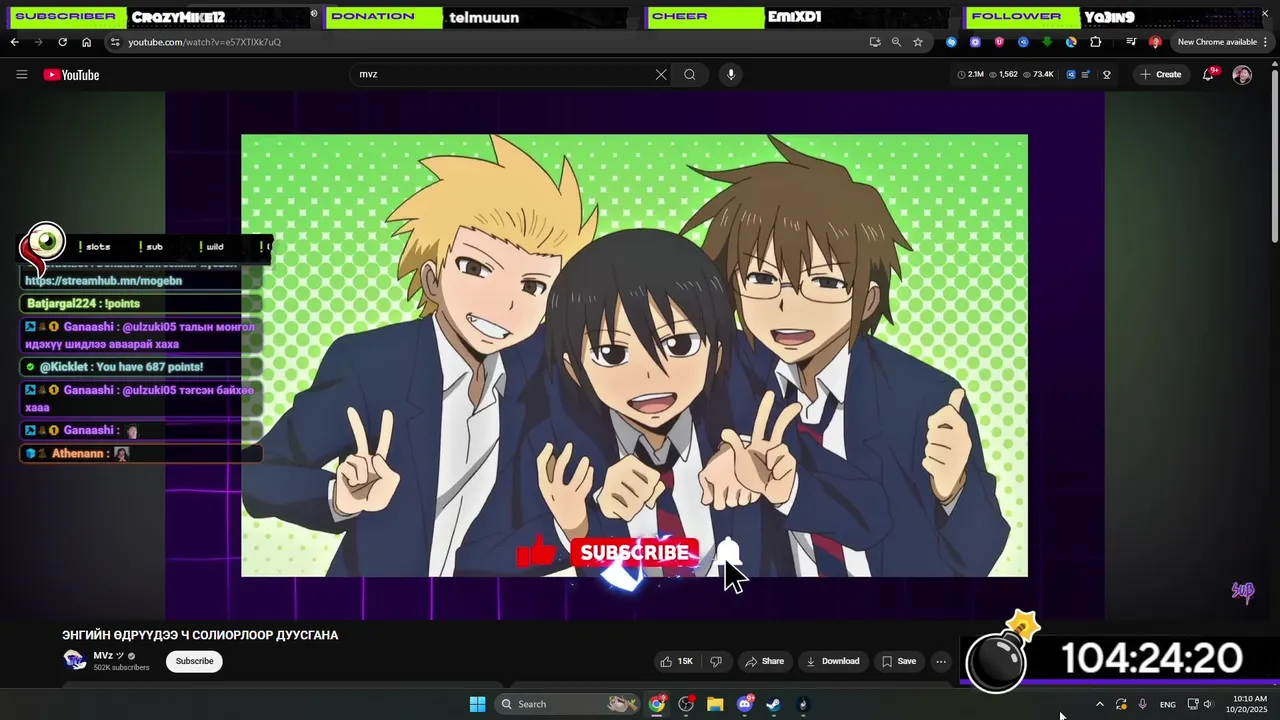
Task: Open the YouTube account avatar menu
Action: (1242, 75)
